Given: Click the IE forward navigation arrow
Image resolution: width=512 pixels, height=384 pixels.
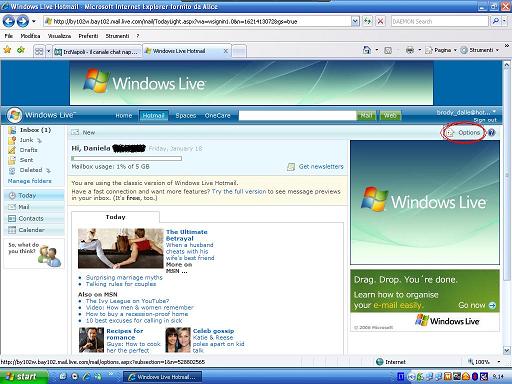Looking at the screenshot, I should point(23,22).
